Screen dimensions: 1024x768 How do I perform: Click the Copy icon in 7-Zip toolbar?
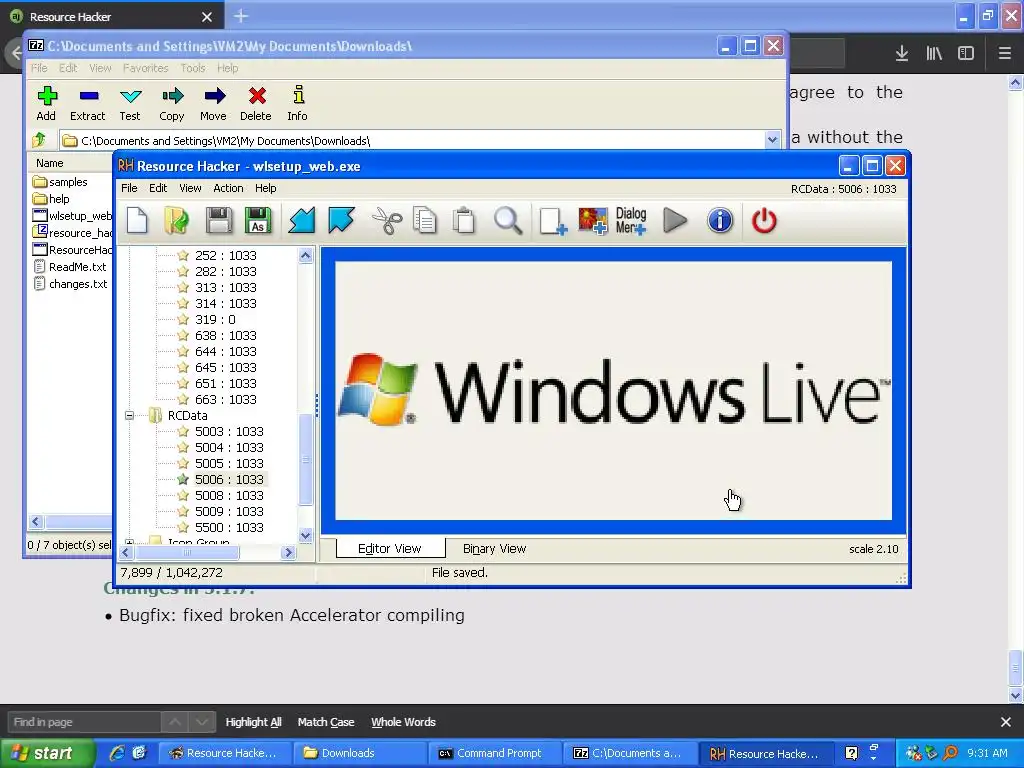click(172, 103)
